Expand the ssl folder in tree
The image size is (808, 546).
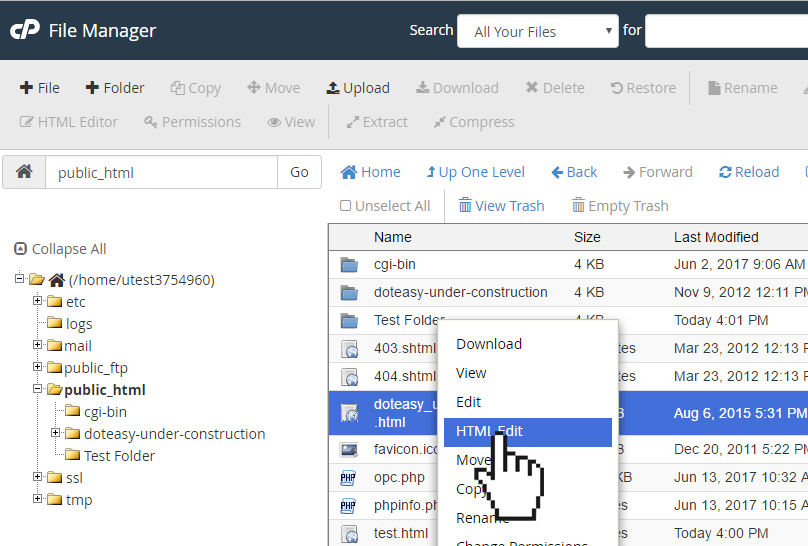click(x=37, y=476)
